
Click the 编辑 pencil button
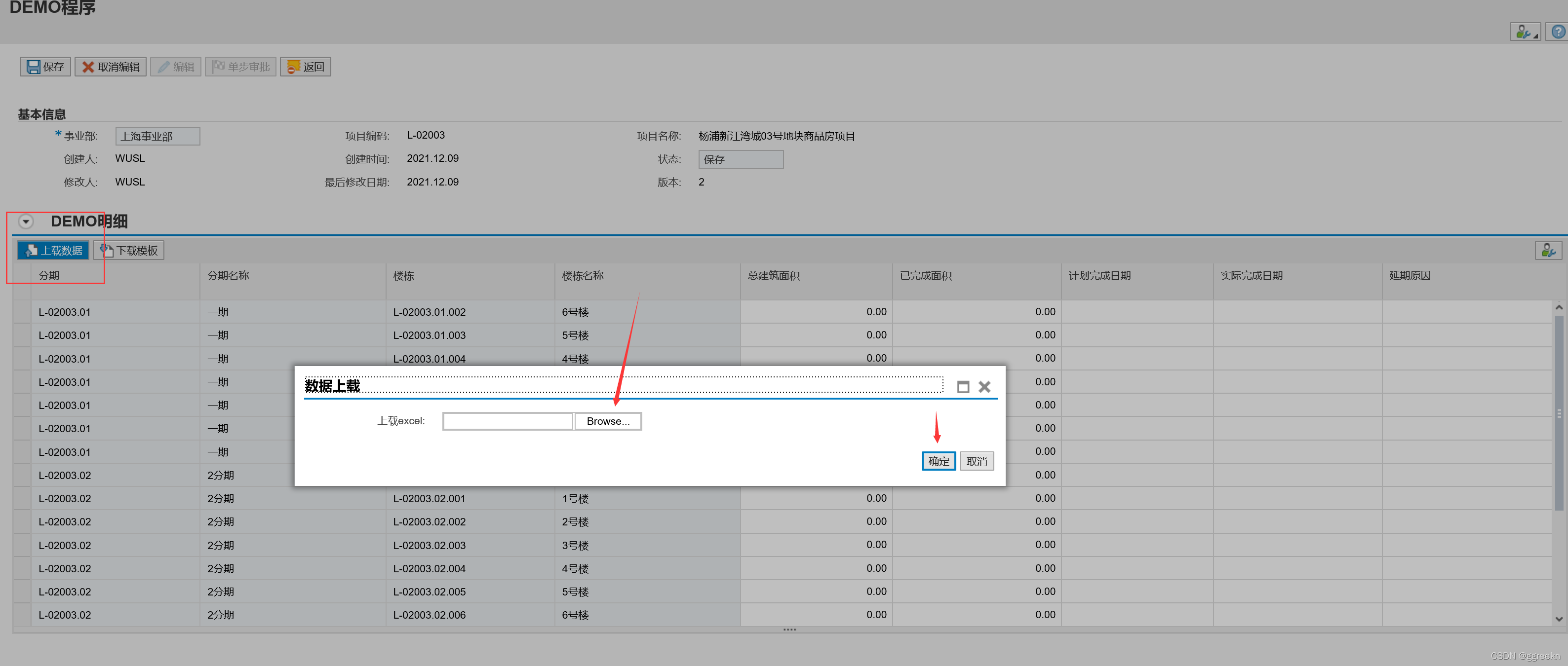tap(175, 67)
